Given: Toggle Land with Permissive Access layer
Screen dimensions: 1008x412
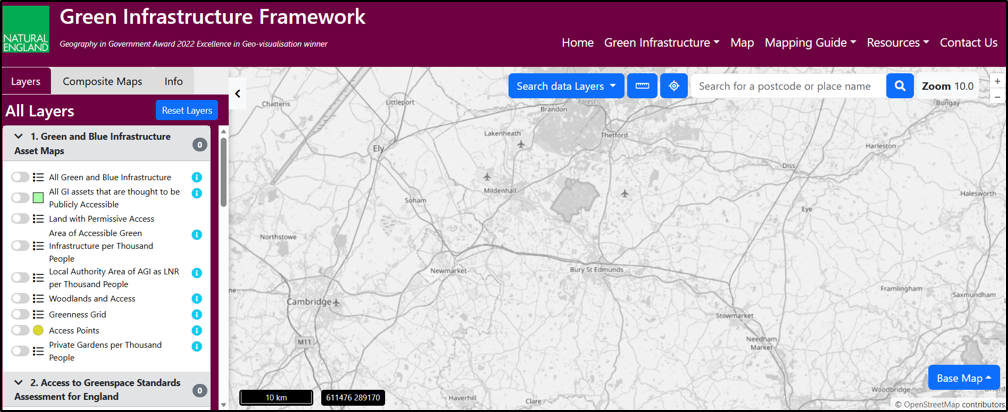Looking at the screenshot, I should point(21,219).
